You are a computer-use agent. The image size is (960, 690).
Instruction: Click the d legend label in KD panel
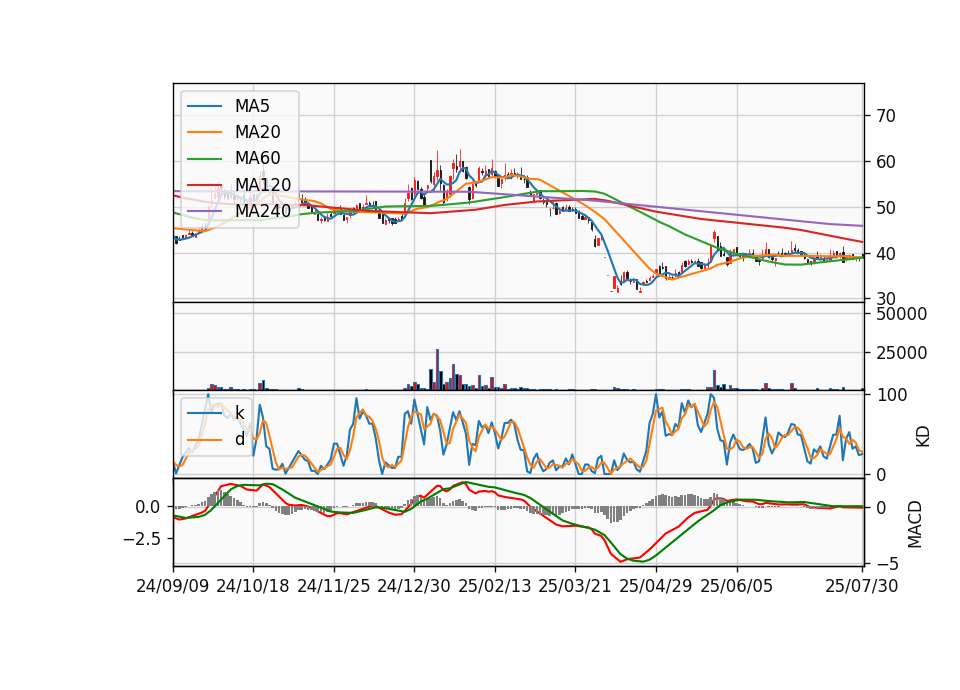click(x=239, y=439)
